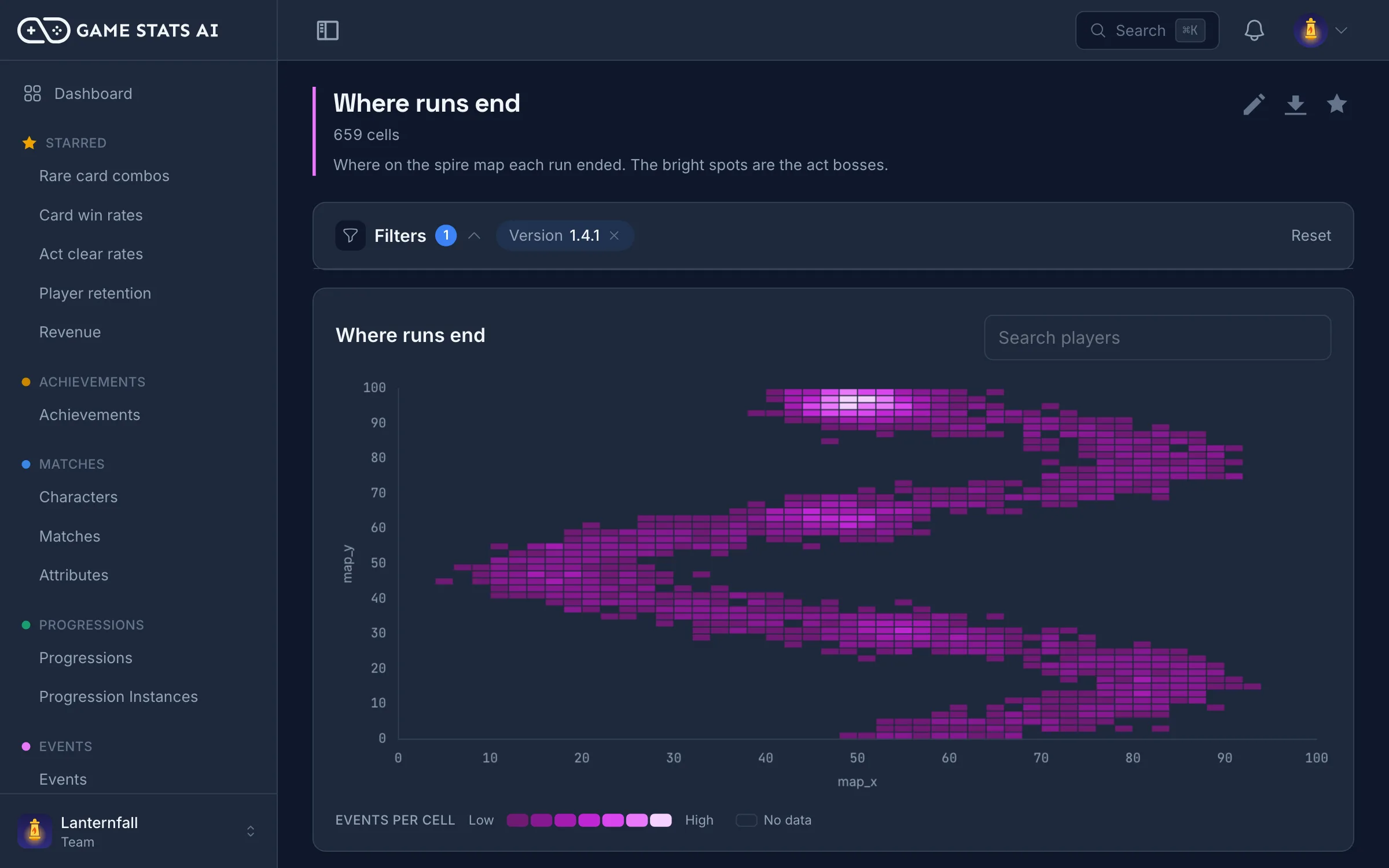Click the Lanternfall team avatar icon

click(35, 831)
